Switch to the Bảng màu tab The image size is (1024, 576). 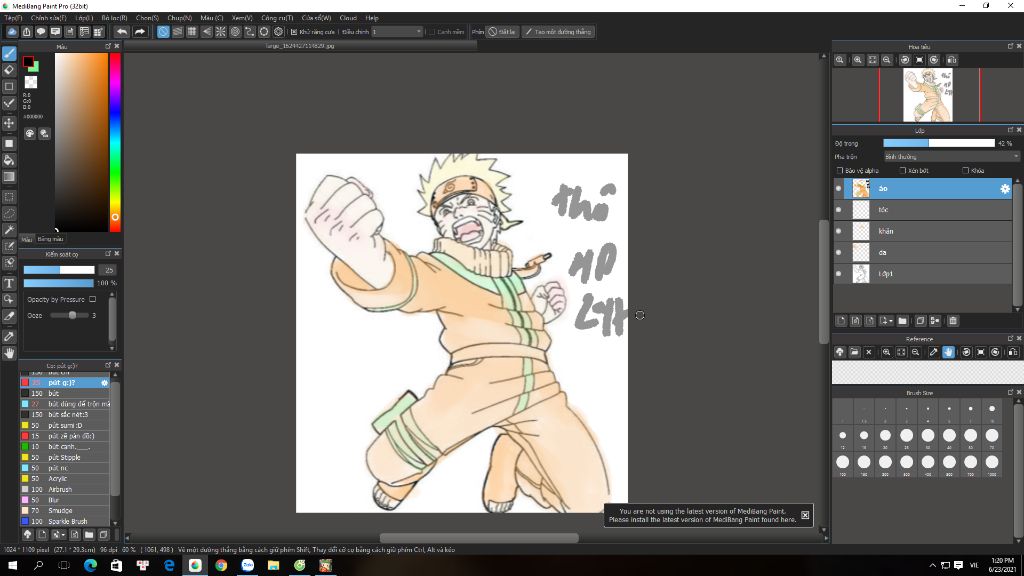pos(50,239)
